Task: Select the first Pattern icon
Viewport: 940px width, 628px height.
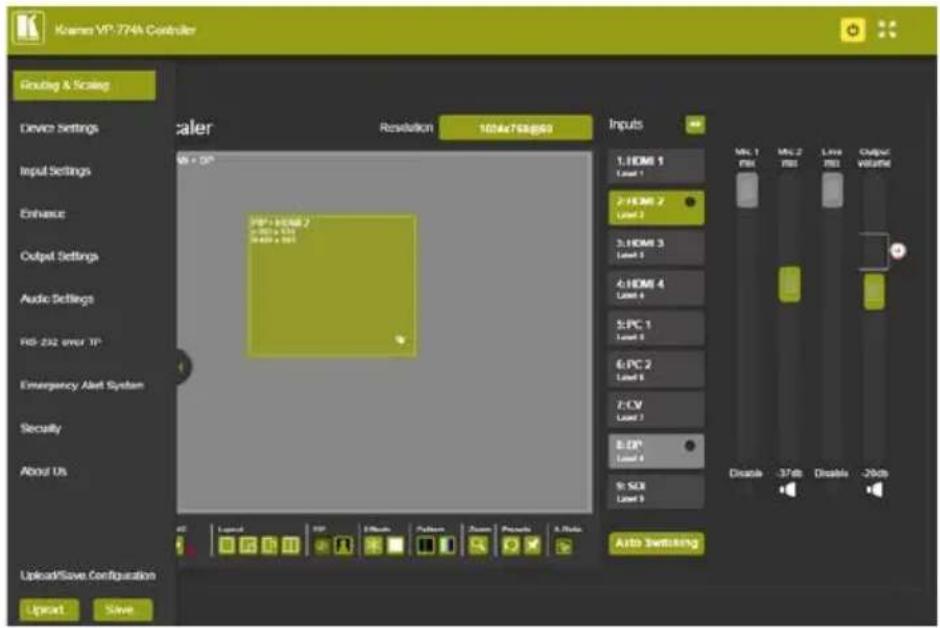Action: coord(426,545)
